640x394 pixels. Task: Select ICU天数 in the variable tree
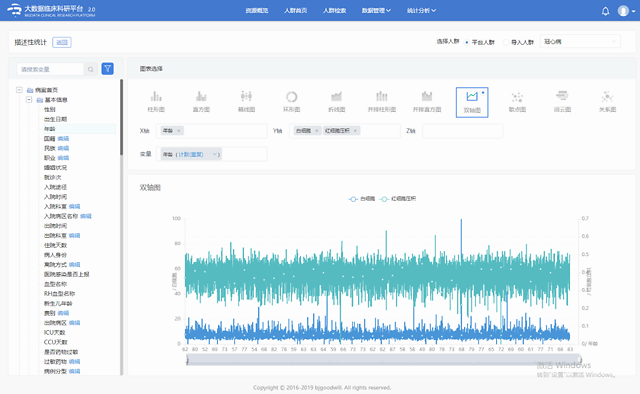54,333
